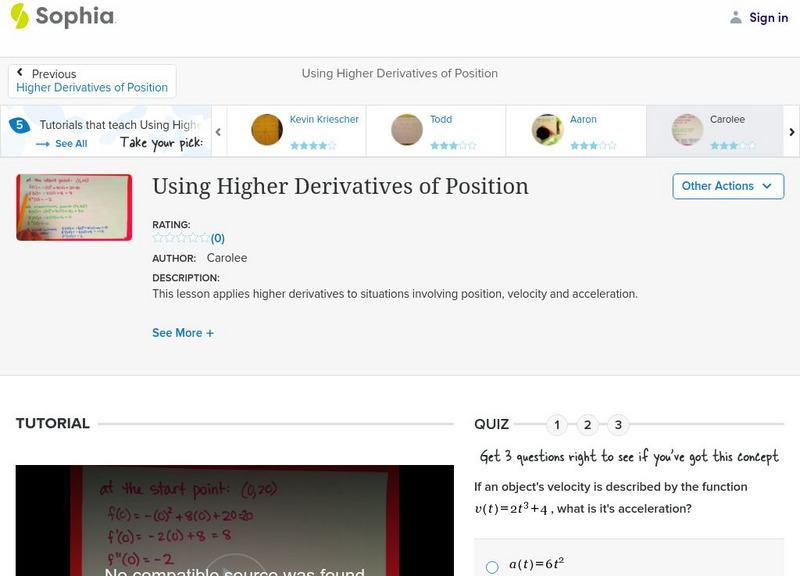The width and height of the screenshot is (800, 576).
Task: Expand the description with See More +
Action: point(183,332)
